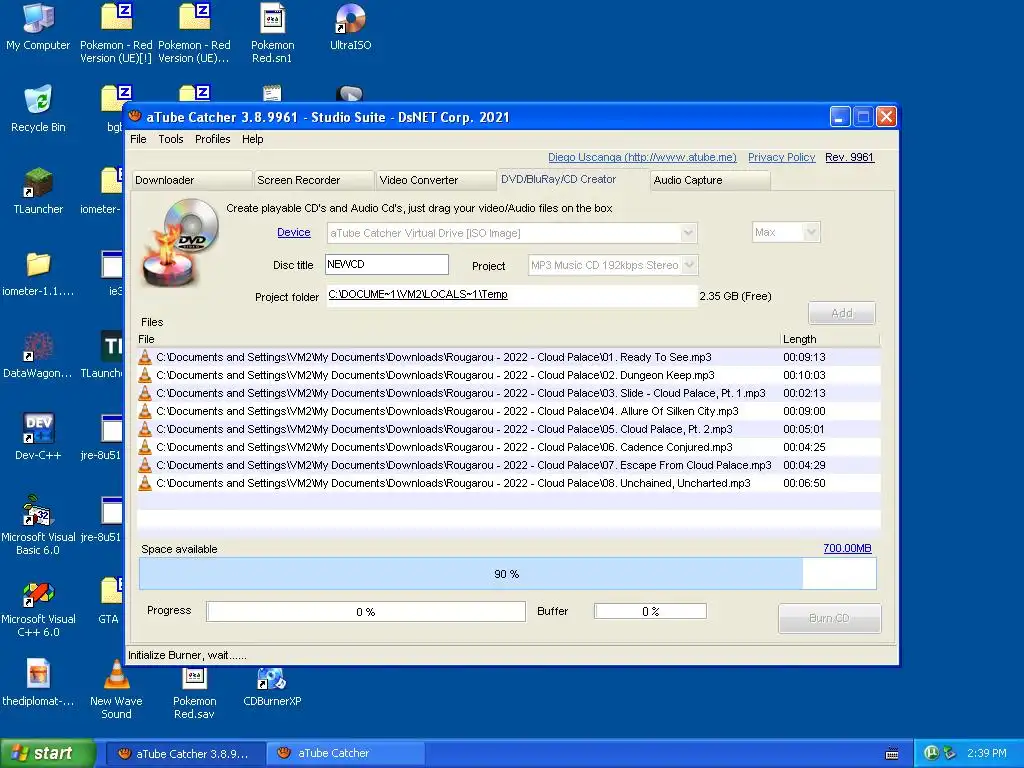Switch to the Video Converter tab

436,180
